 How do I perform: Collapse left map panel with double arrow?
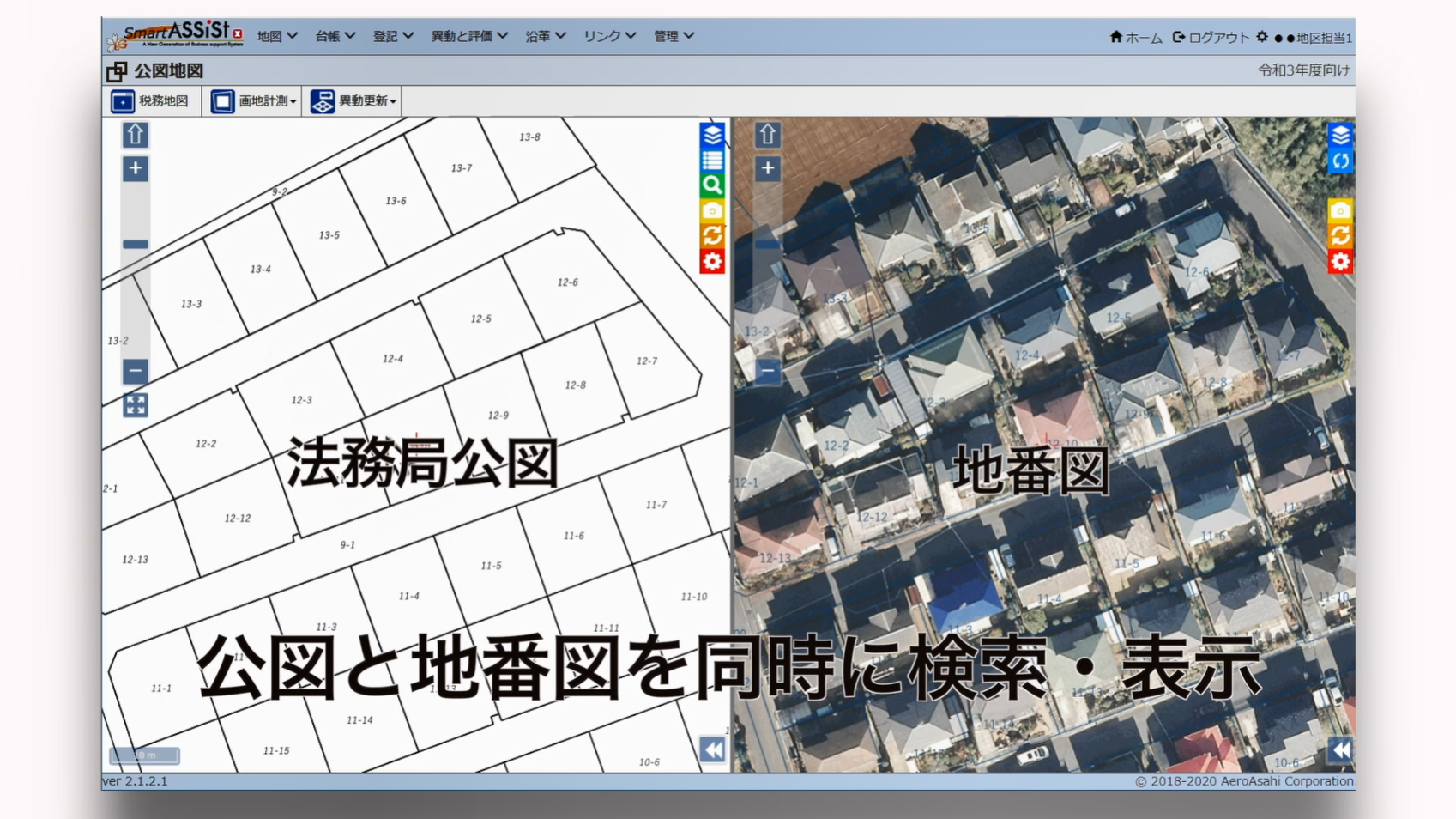[x=712, y=749]
